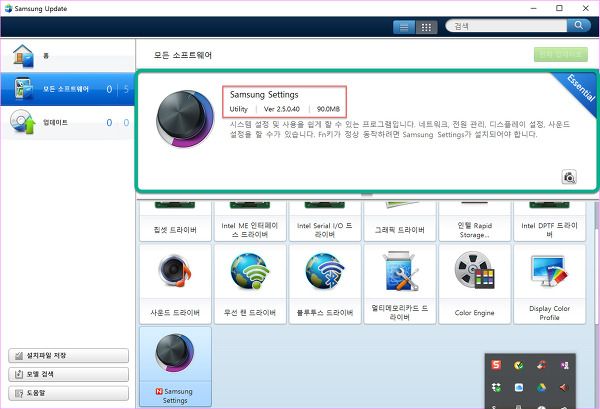Select the all software sidebar item
The width and height of the screenshot is (600, 409).
[68, 89]
